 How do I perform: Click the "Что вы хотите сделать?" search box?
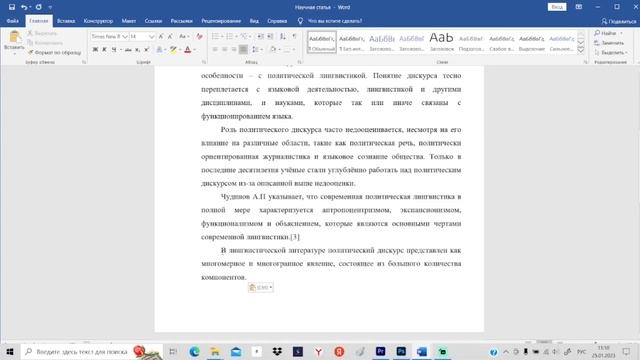coord(335,21)
